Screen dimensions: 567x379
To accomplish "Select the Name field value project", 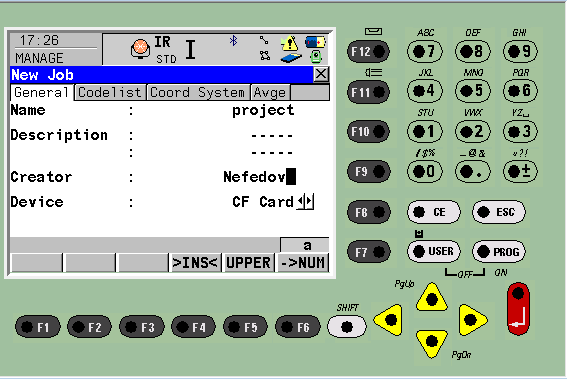I will point(263,110).
